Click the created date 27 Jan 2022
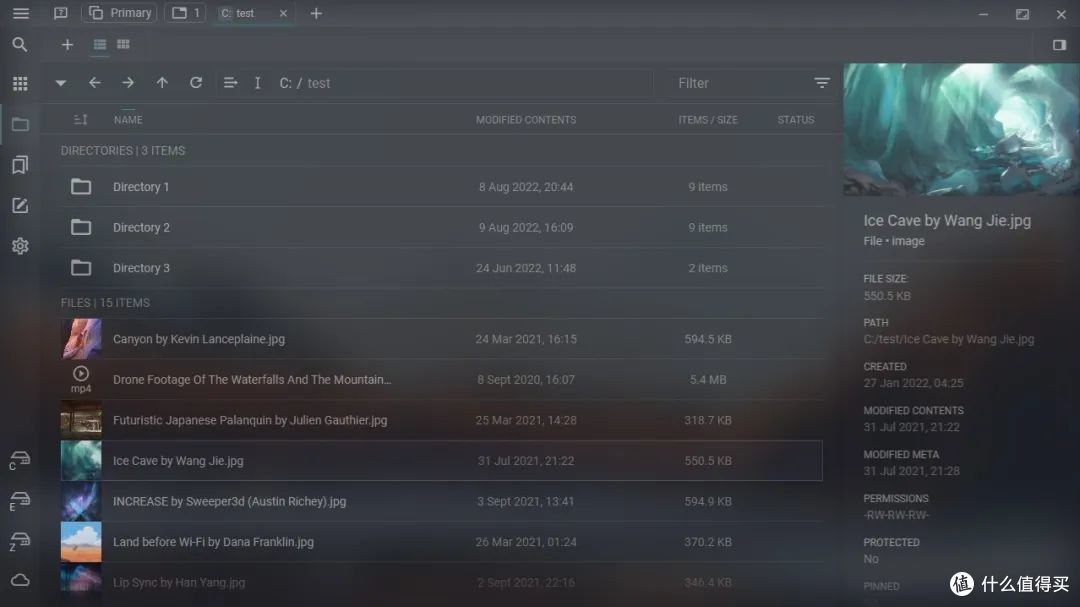The height and width of the screenshot is (607, 1080). click(913, 383)
